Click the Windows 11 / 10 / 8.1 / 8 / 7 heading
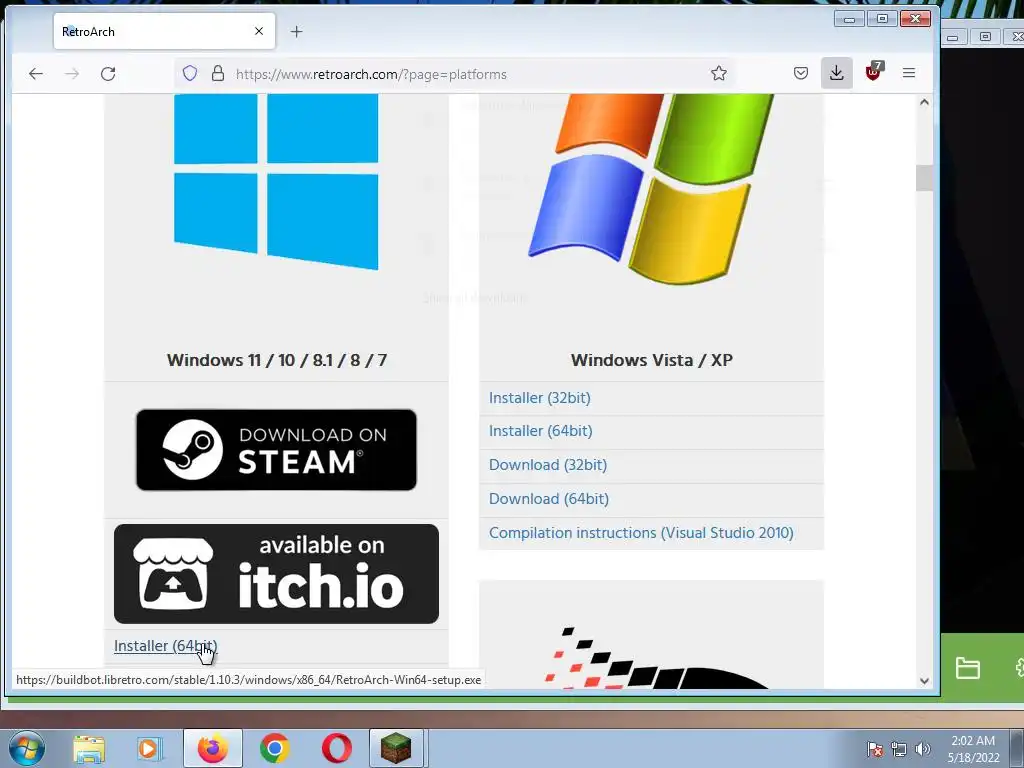Screen dimensions: 1024x768 click(x=276, y=360)
